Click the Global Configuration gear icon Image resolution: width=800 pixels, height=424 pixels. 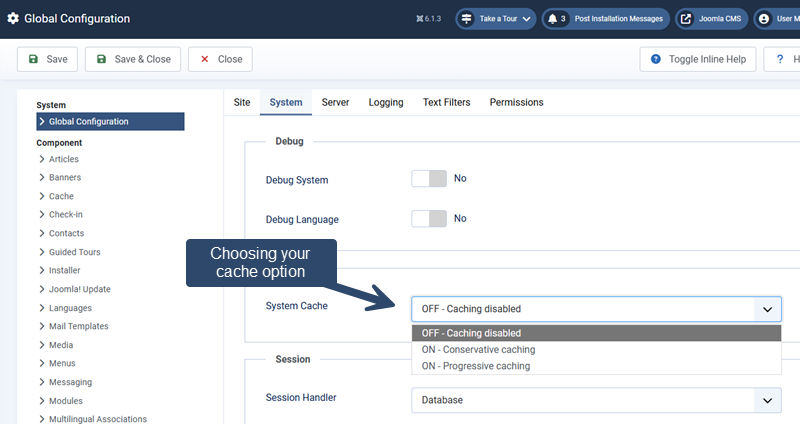[13, 18]
